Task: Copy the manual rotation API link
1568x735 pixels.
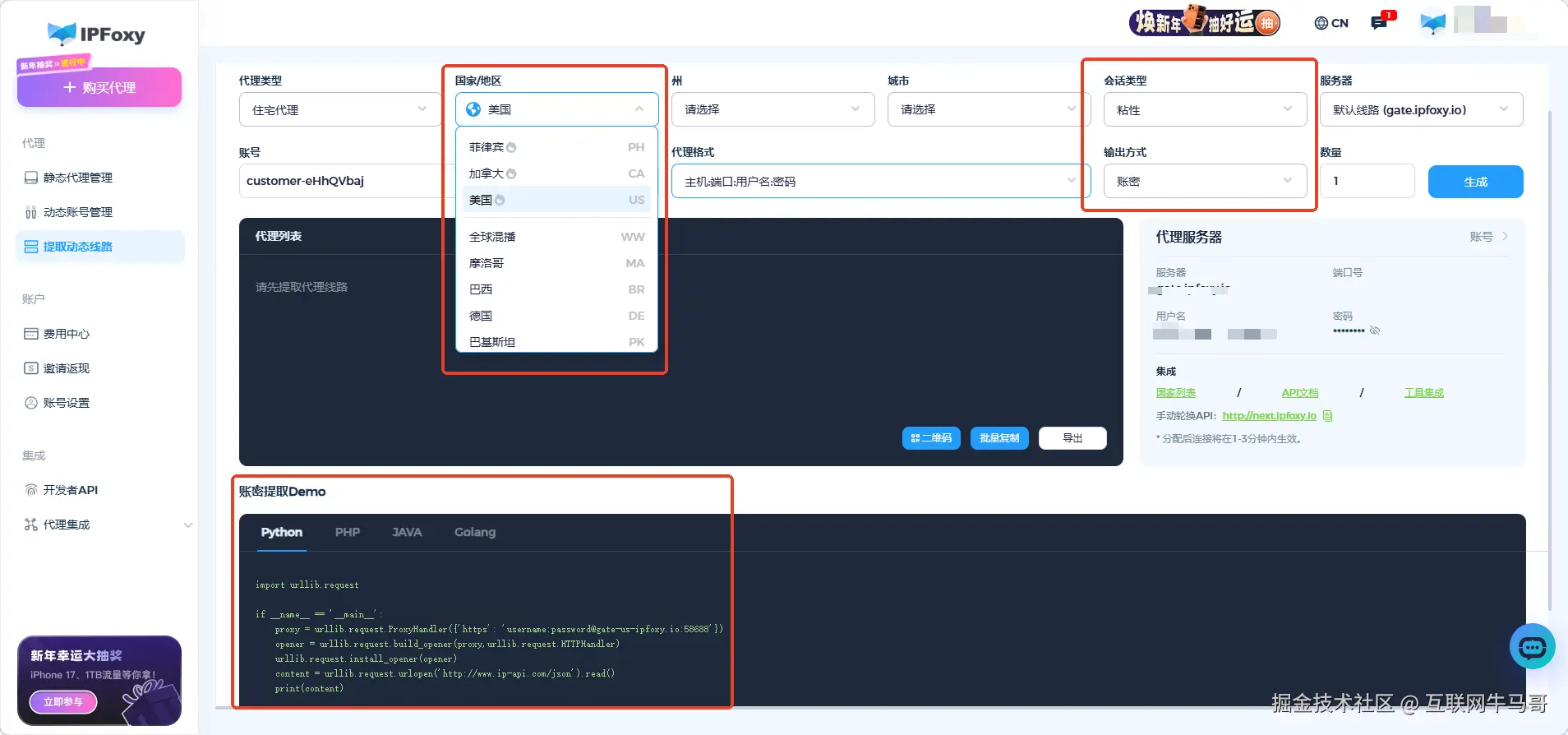Action: 1328,416
